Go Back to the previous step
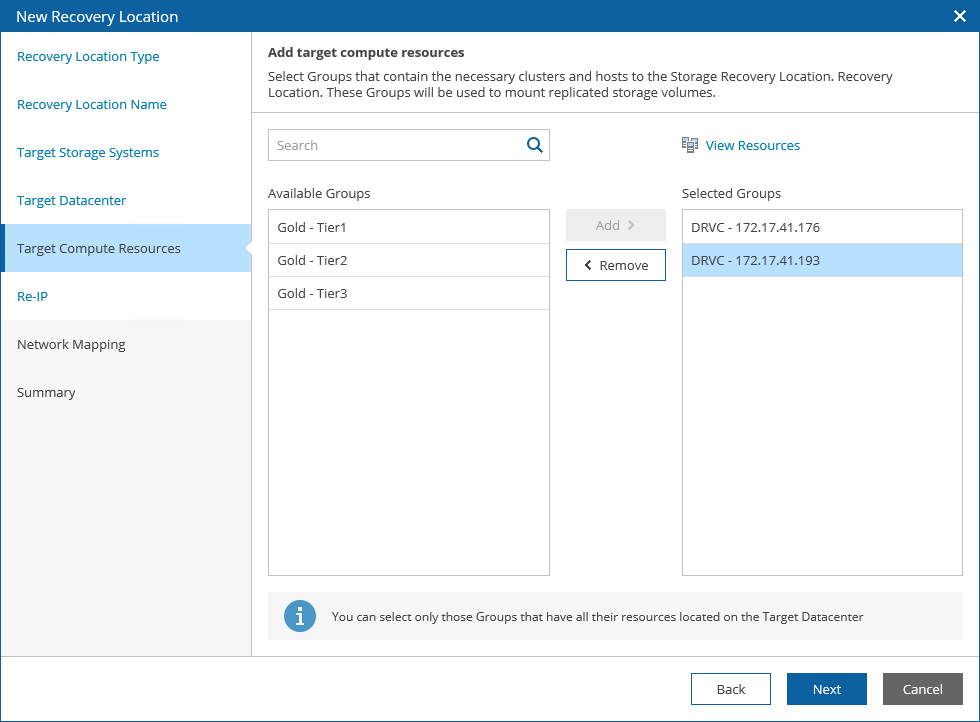The width and height of the screenshot is (980, 722). (730, 689)
